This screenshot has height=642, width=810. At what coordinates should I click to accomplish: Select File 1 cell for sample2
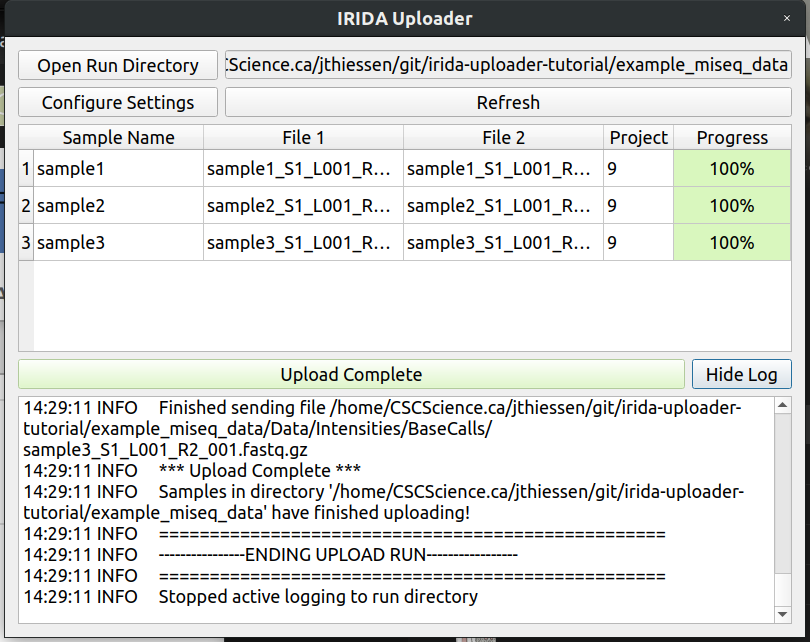coord(303,206)
